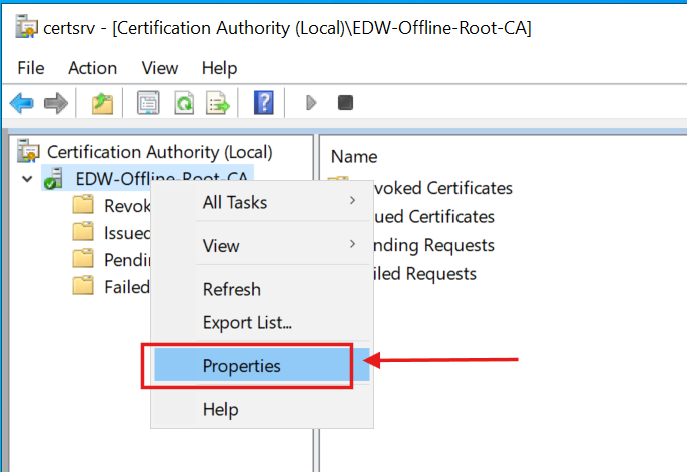Click the Name column header
687x472 pixels.
point(354,156)
